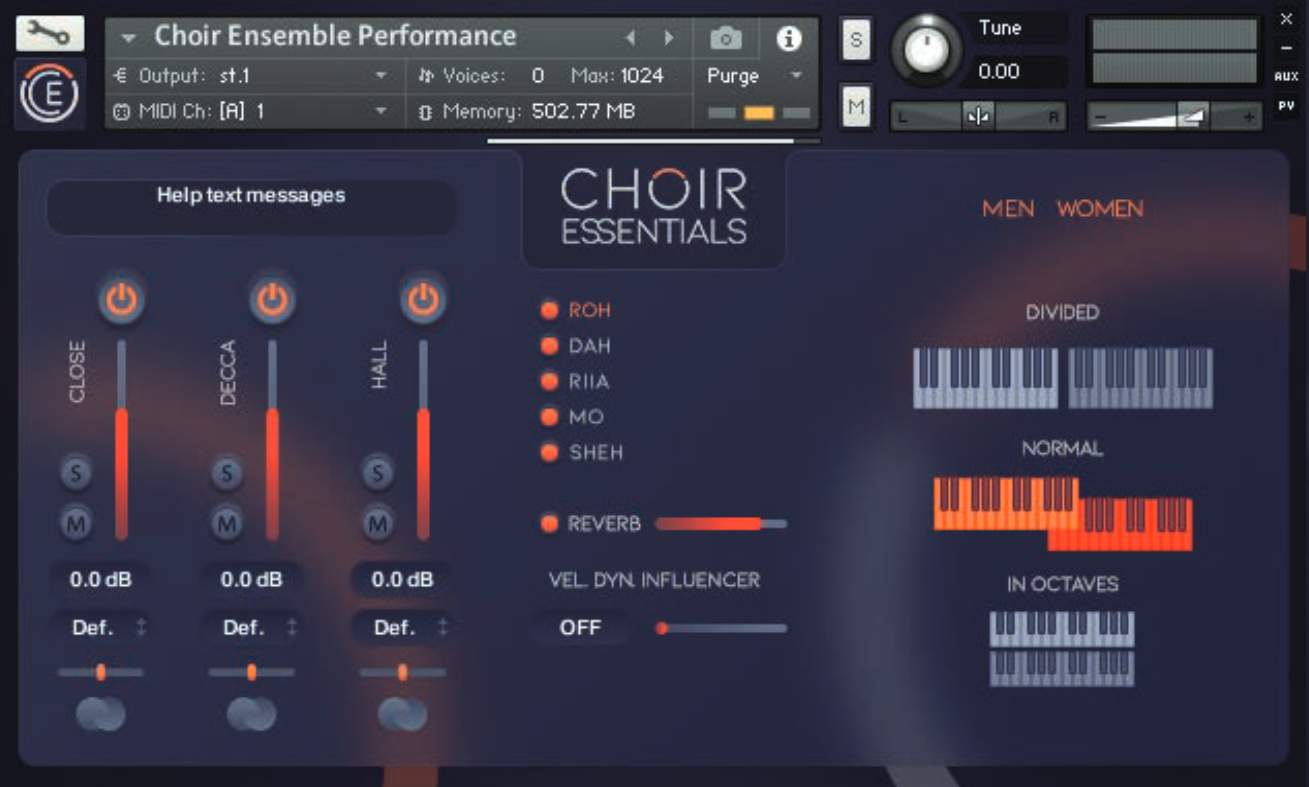This screenshot has width=1309, height=787.
Task: Click the Tune knob
Action: coord(926,50)
